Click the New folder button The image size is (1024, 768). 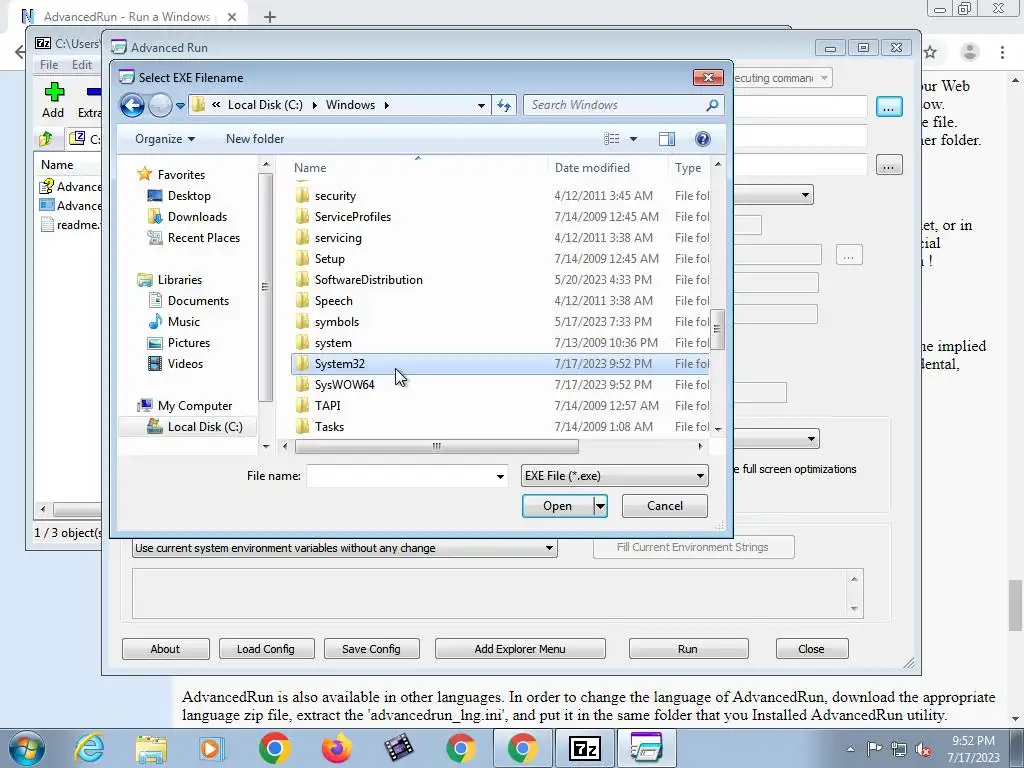(255, 138)
